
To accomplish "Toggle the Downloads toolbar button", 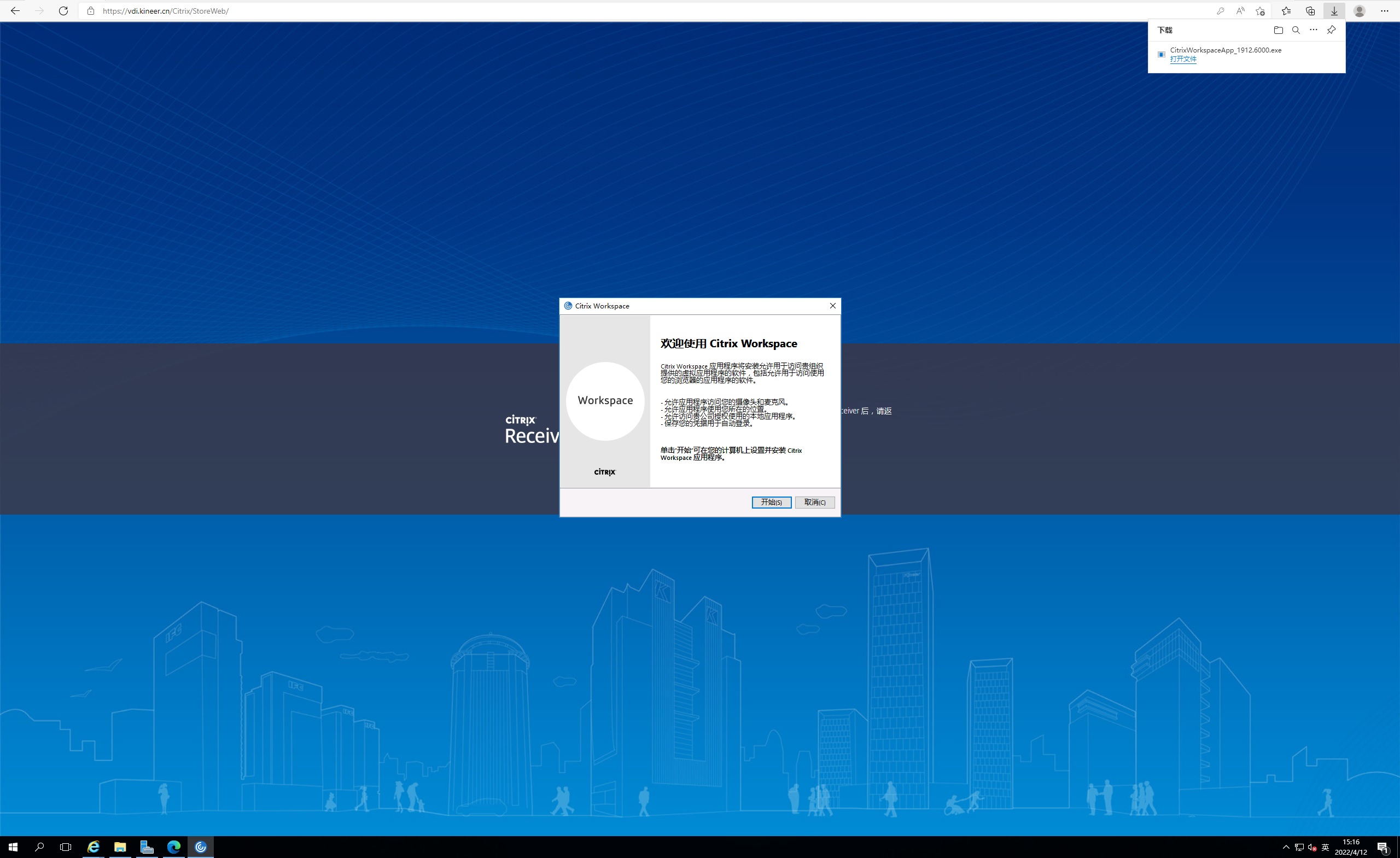I will coord(1334,11).
